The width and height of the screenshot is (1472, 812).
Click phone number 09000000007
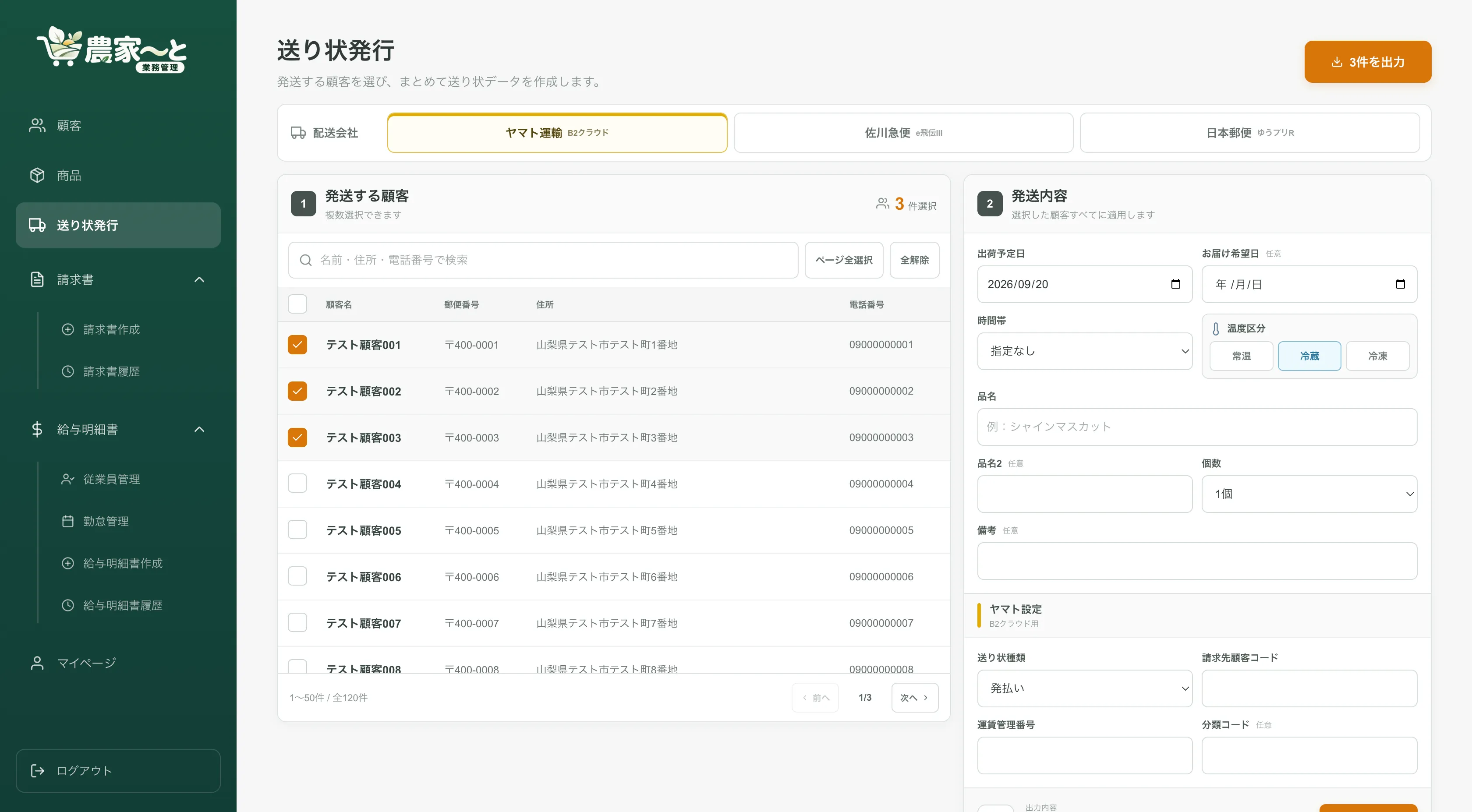pos(881,623)
